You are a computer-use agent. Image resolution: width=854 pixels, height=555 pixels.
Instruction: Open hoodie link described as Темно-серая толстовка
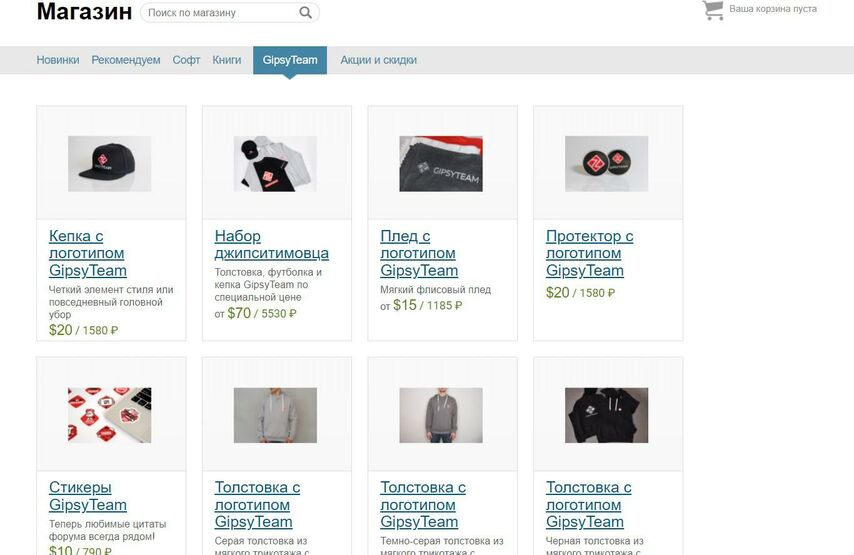pos(423,504)
